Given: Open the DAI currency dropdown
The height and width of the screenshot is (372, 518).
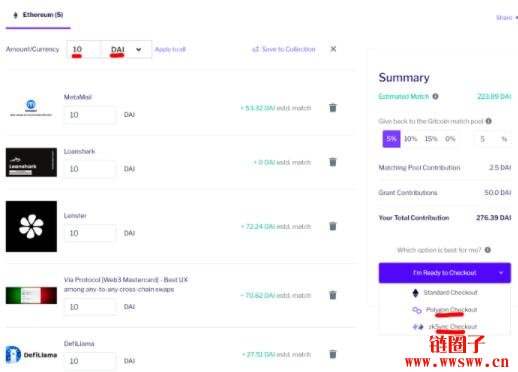Looking at the screenshot, I should tap(126, 49).
